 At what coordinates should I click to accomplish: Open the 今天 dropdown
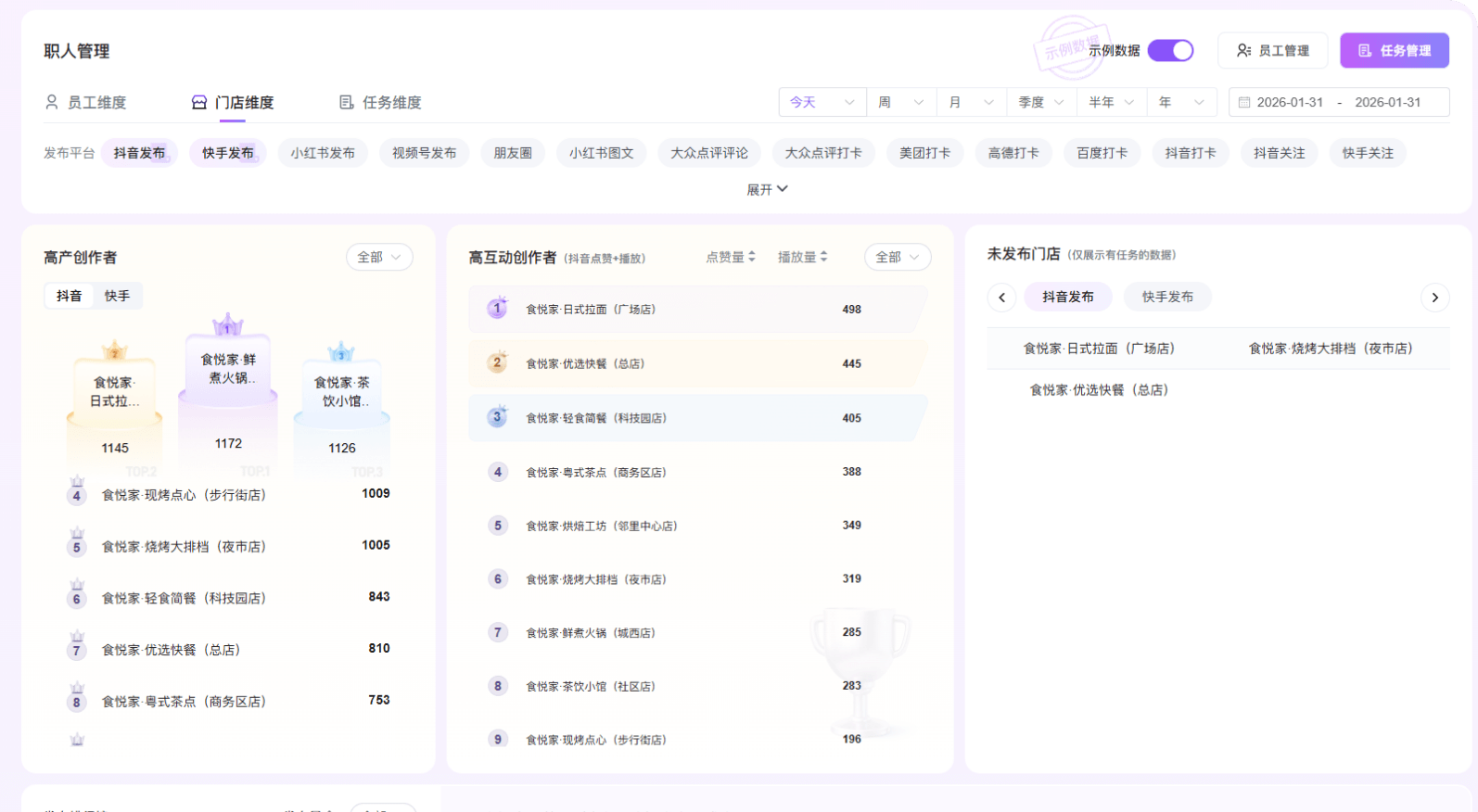coord(822,103)
